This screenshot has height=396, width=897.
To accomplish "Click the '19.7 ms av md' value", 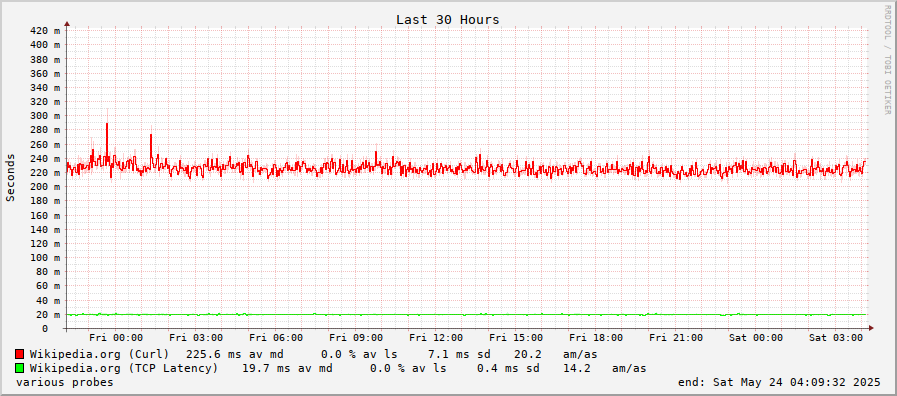I will (287, 369).
